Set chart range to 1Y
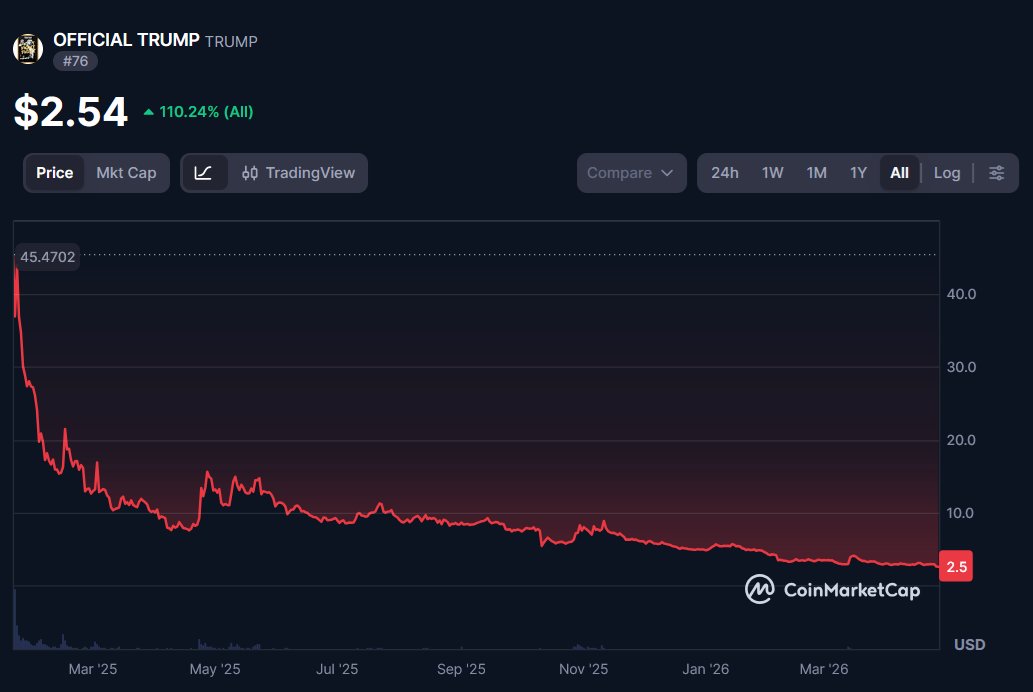The image size is (1033, 692). click(x=858, y=173)
